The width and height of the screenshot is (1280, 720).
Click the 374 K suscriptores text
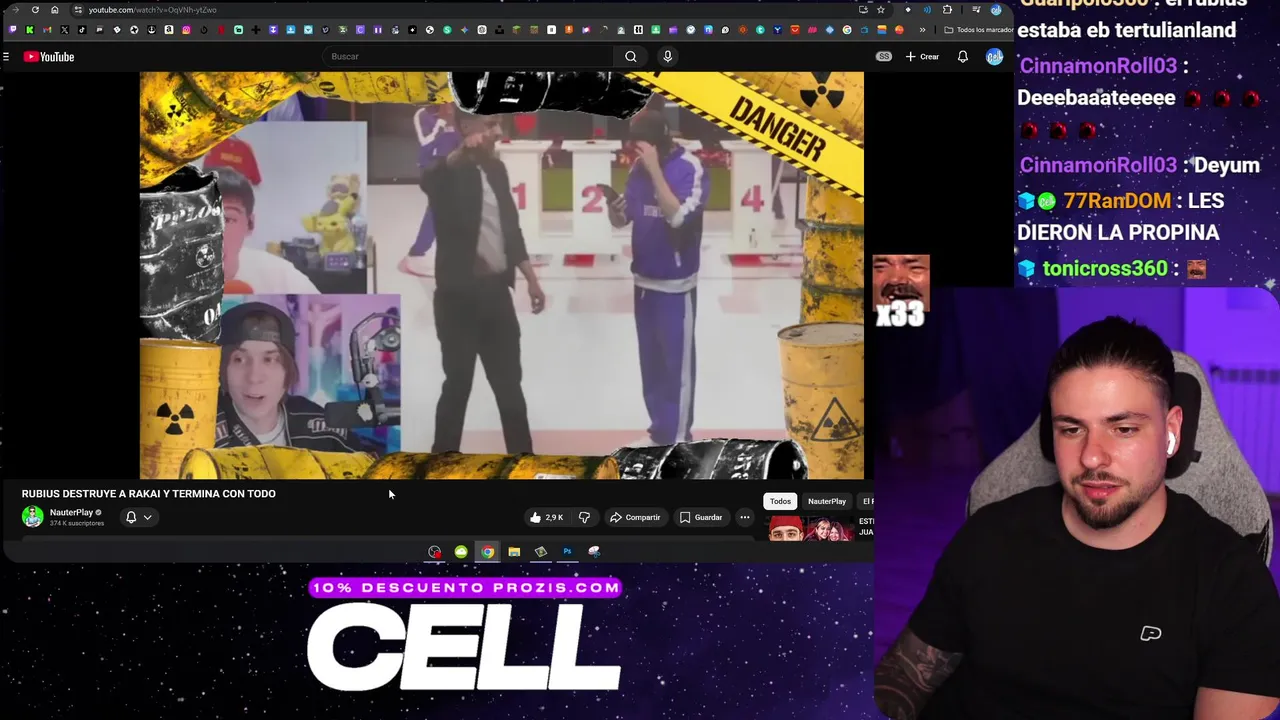[x=77, y=523]
